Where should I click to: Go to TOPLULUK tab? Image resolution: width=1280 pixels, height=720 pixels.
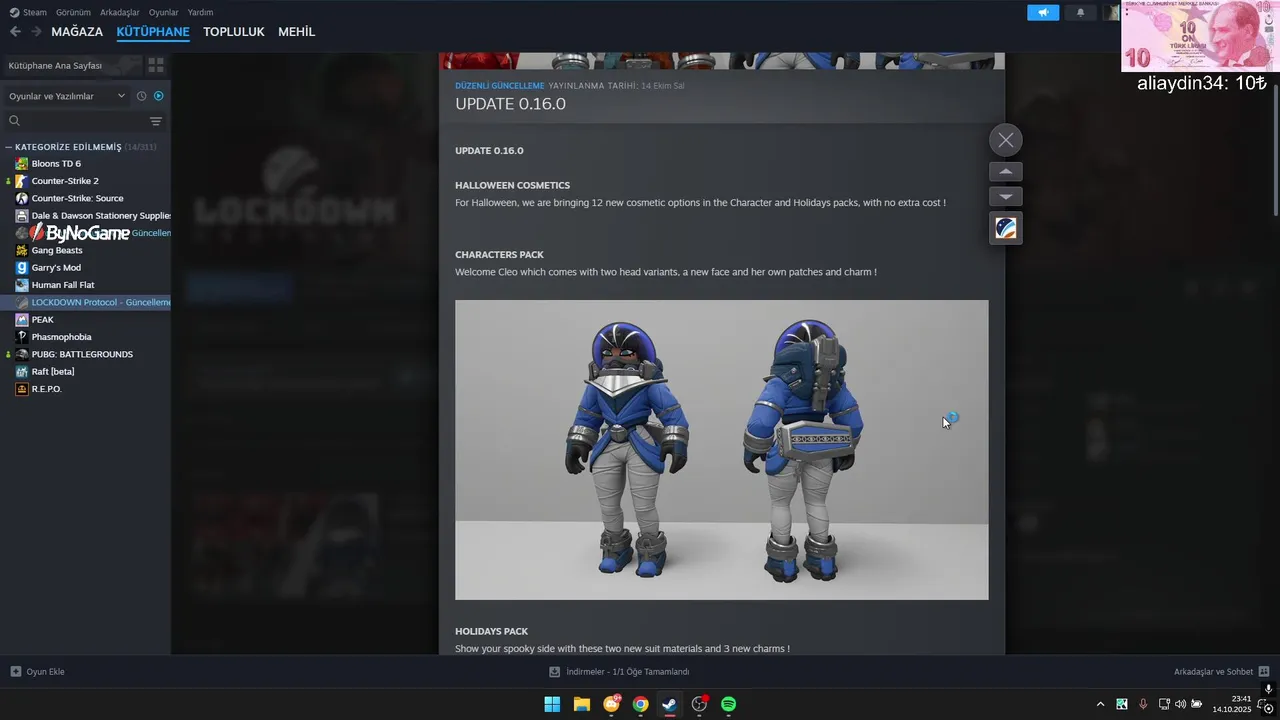point(234,32)
